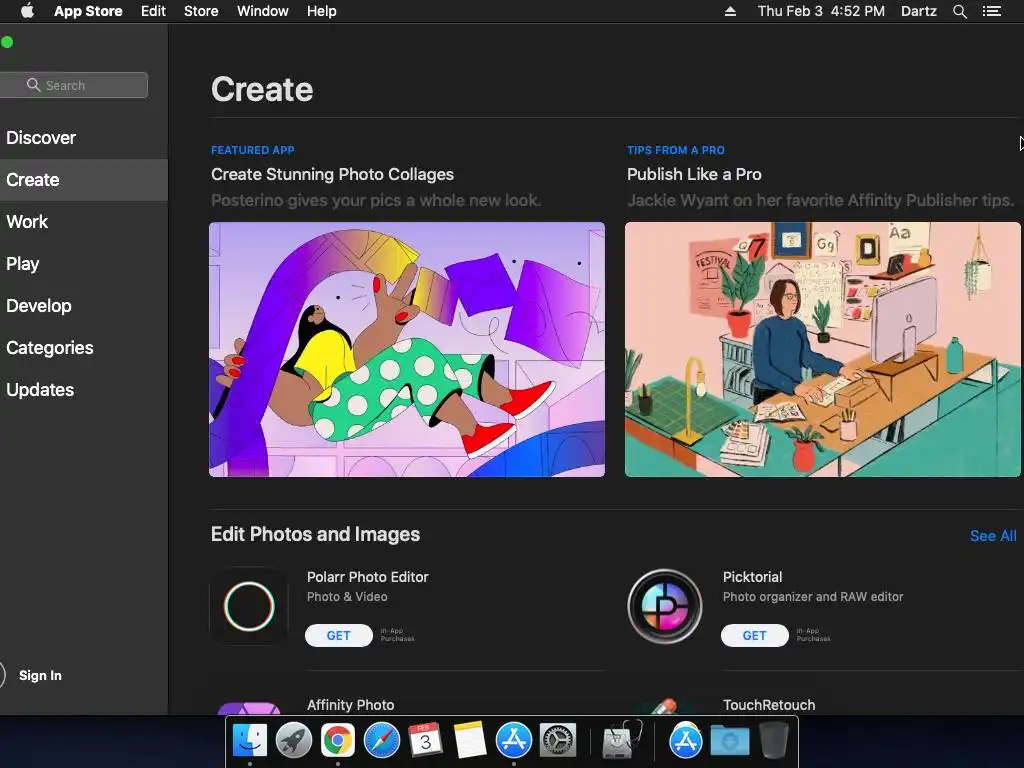This screenshot has width=1024, height=768.
Task: Open 'Create Stunning Photo Collages' story title
Action: [332, 174]
